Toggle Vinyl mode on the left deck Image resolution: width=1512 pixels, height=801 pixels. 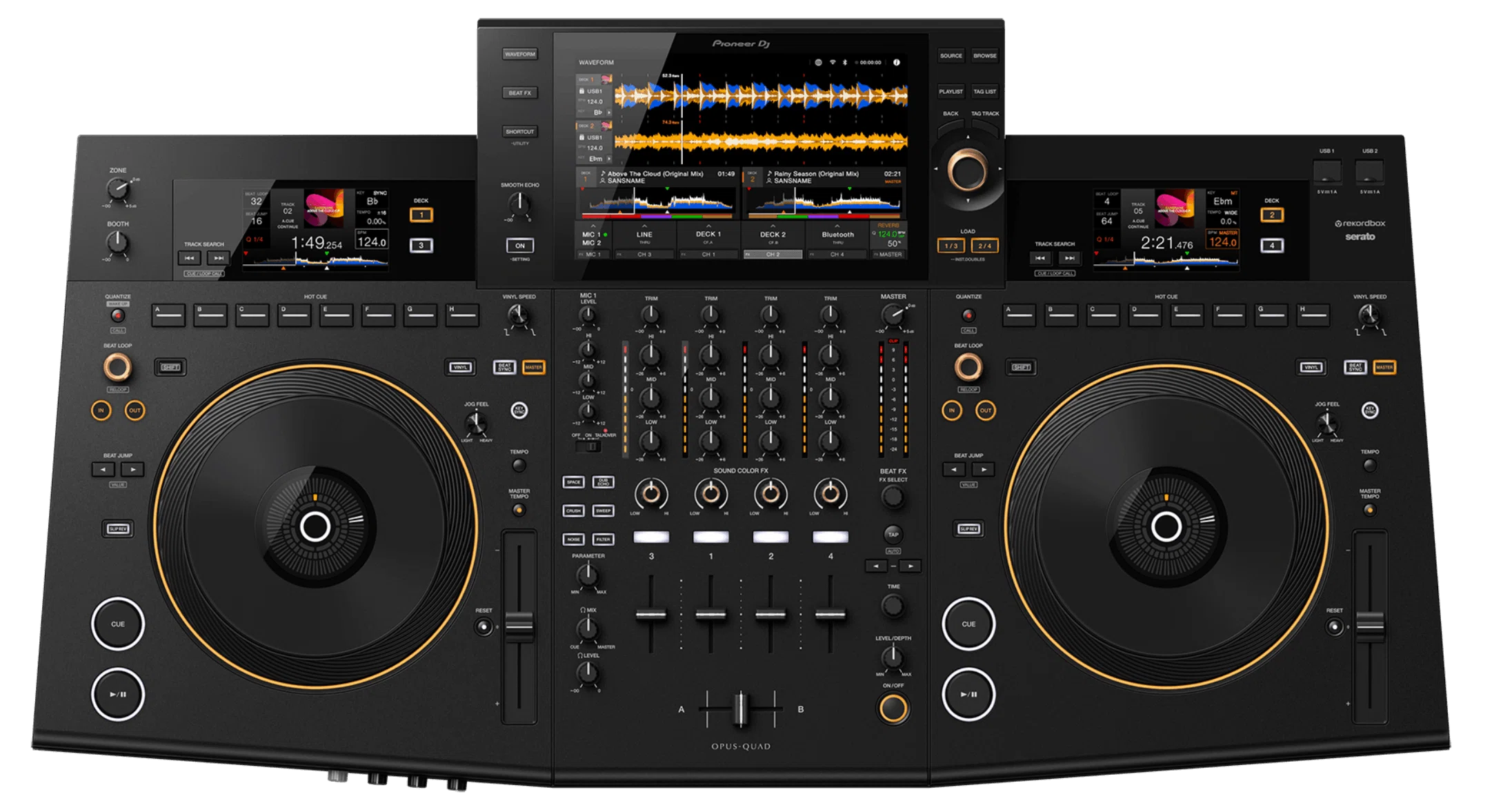coord(460,367)
